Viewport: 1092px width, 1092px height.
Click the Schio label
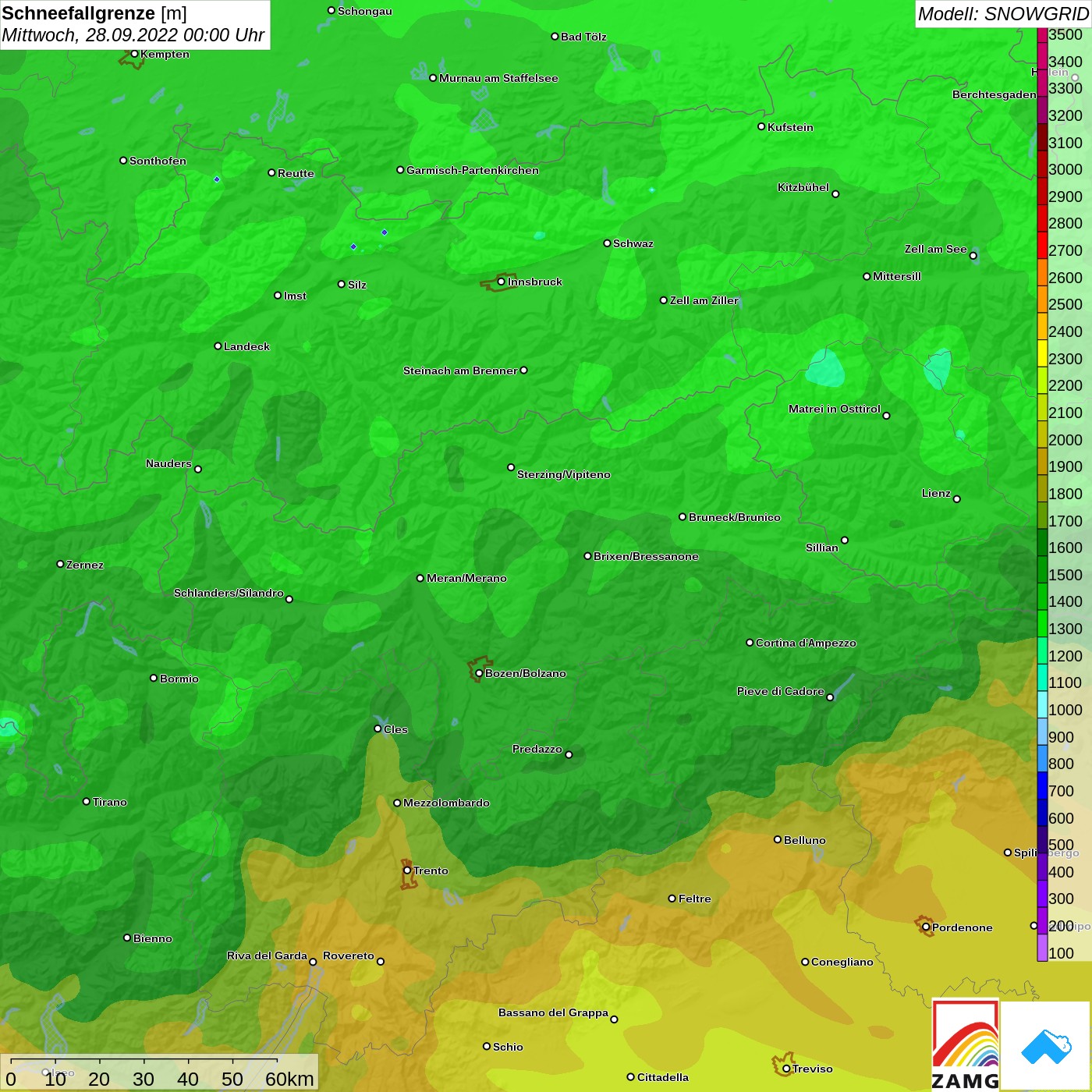point(508,1047)
